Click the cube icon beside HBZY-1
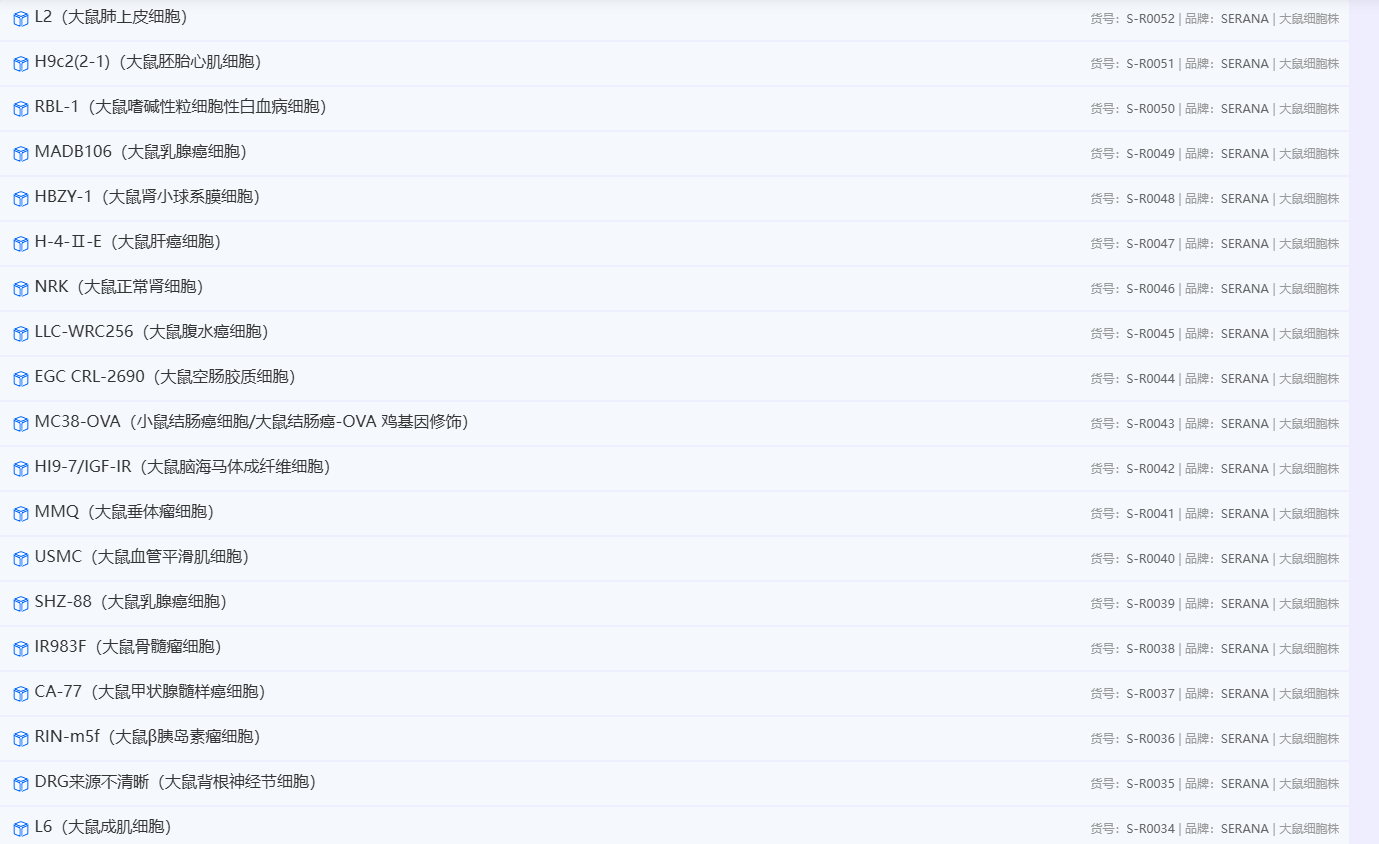Screen dimensions: 1379x844 (20, 199)
